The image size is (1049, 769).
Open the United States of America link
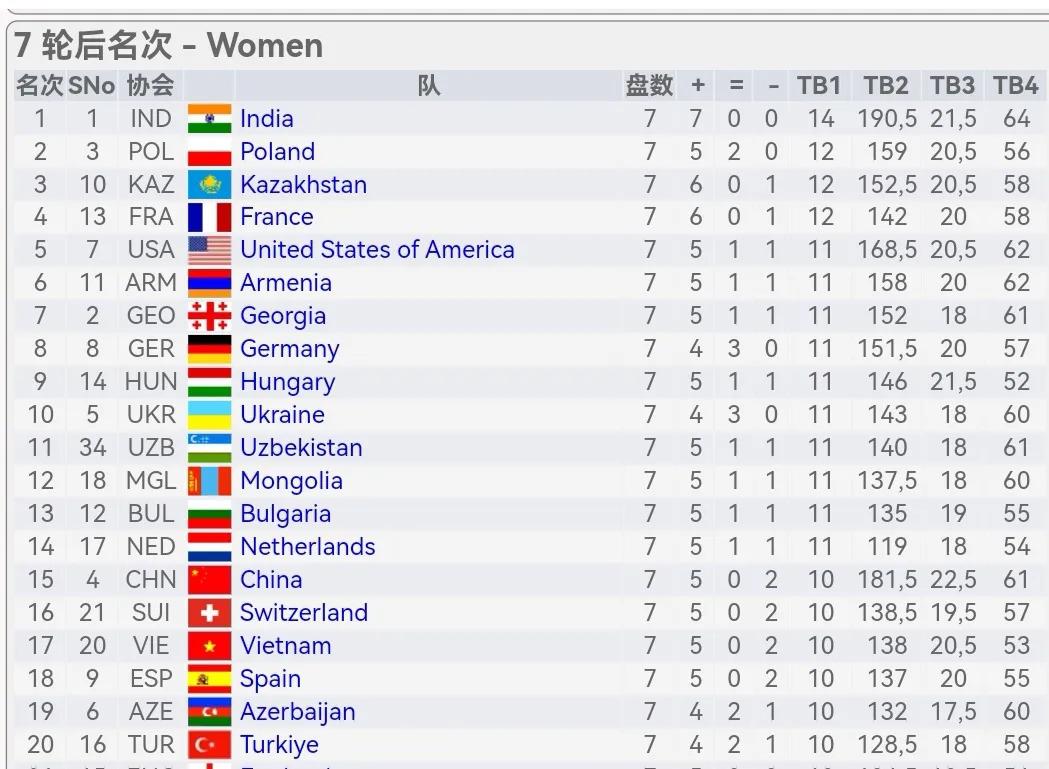(x=377, y=250)
